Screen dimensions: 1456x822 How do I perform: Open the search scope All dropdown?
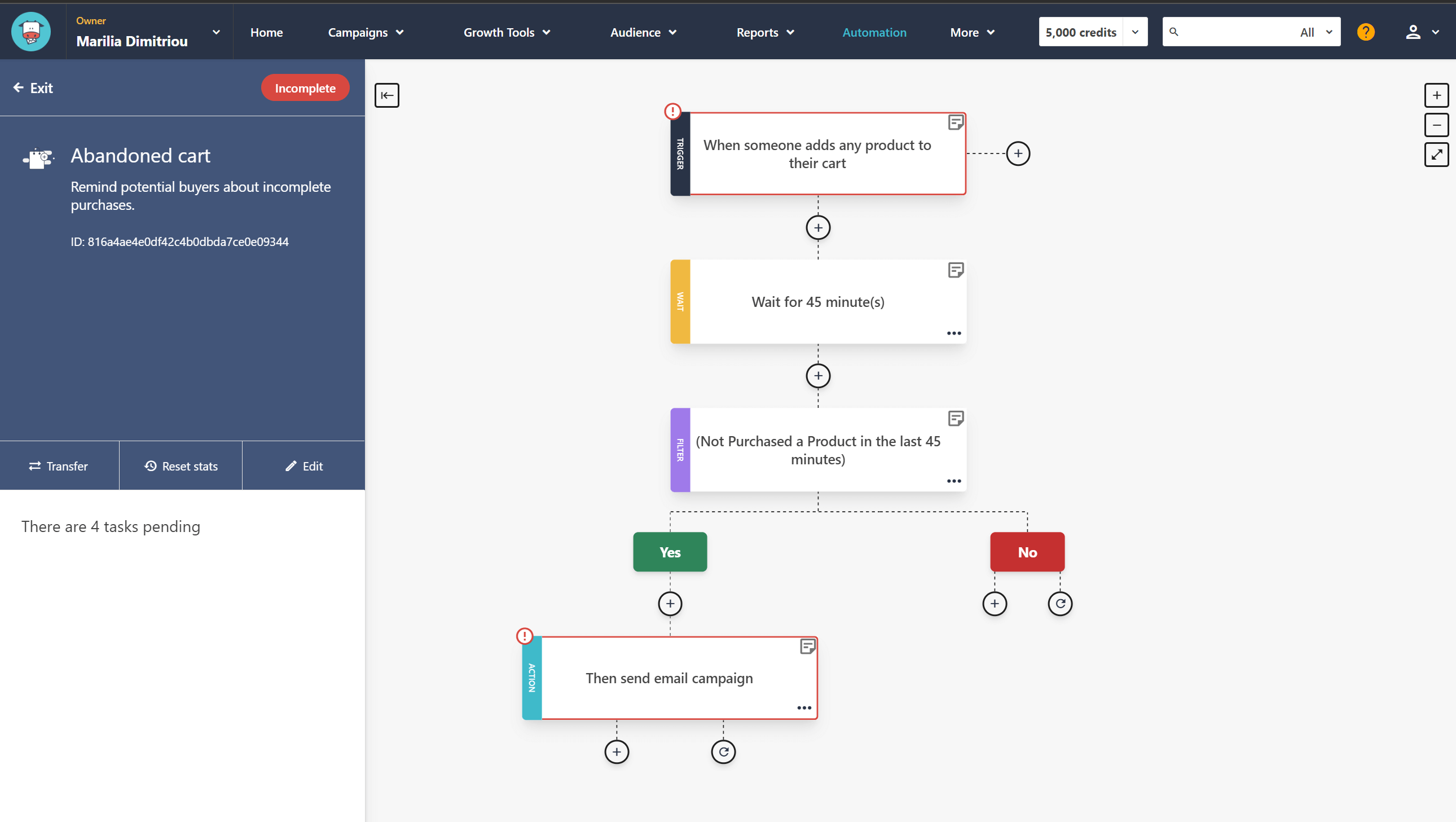point(1316,32)
